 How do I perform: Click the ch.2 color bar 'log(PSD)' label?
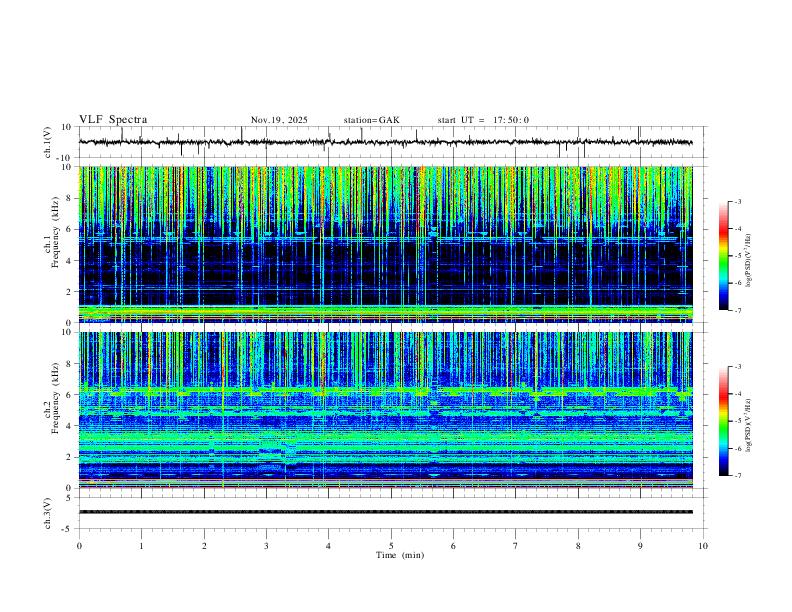(749, 426)
